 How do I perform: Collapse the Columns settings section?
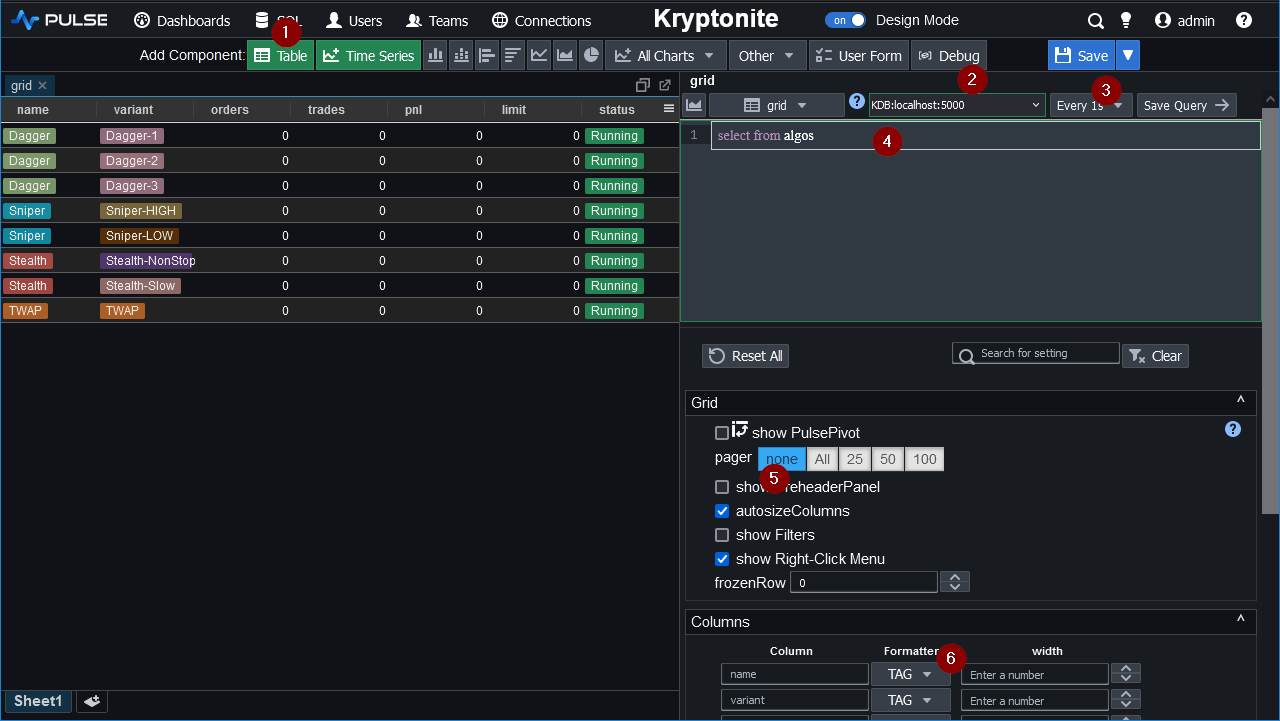click(x=1241, y=621)
